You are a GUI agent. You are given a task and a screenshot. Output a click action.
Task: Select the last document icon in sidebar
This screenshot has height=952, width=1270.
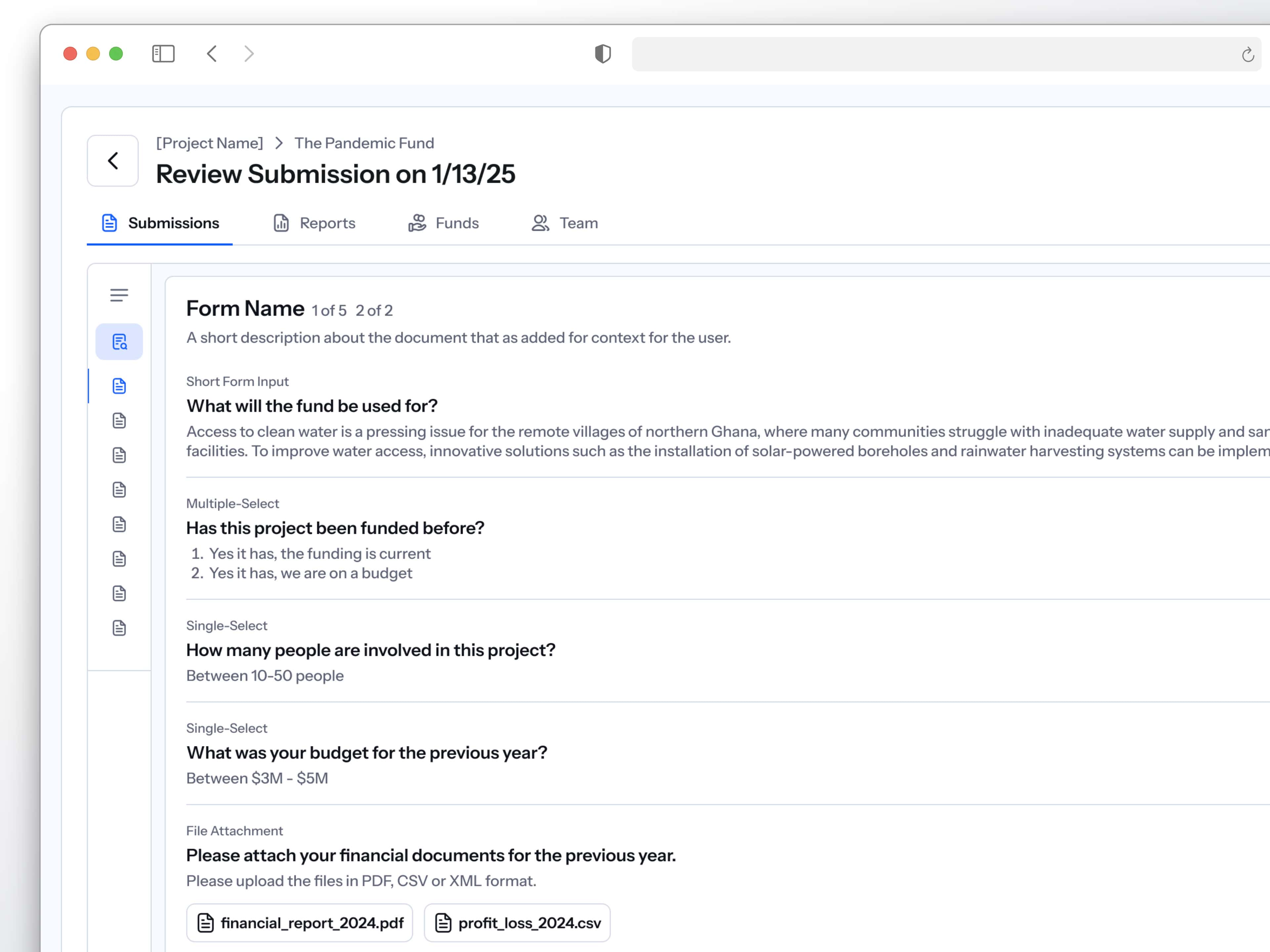(x=119, y=628)
